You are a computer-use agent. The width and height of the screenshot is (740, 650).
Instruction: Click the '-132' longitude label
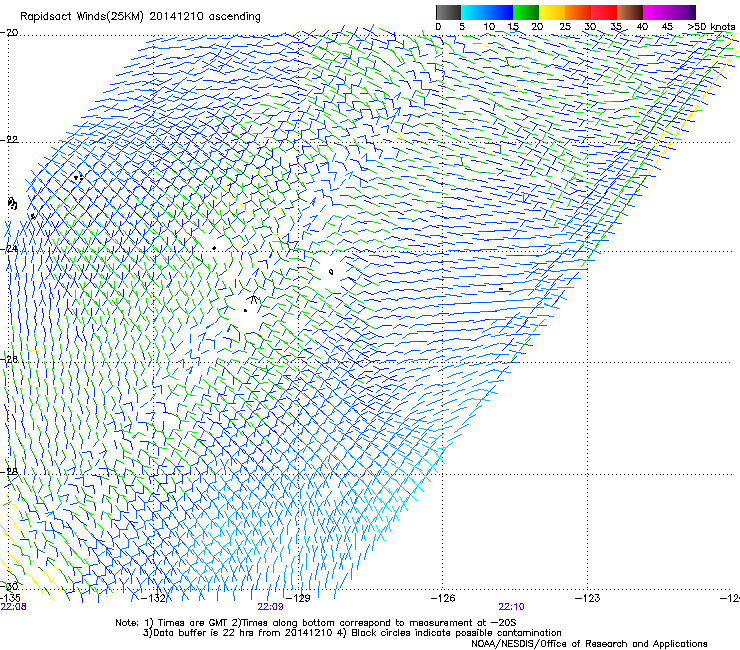(x=154, y=598)
